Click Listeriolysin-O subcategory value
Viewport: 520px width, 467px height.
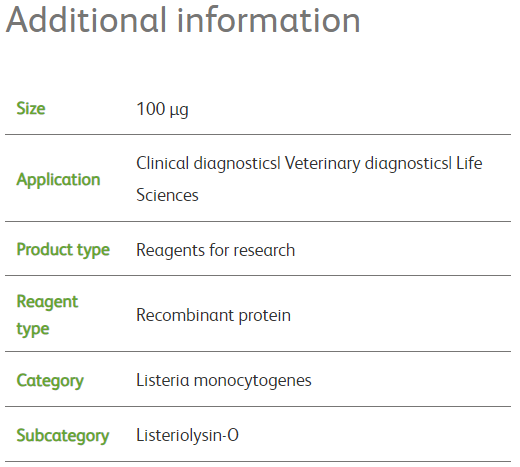point(187,436)
